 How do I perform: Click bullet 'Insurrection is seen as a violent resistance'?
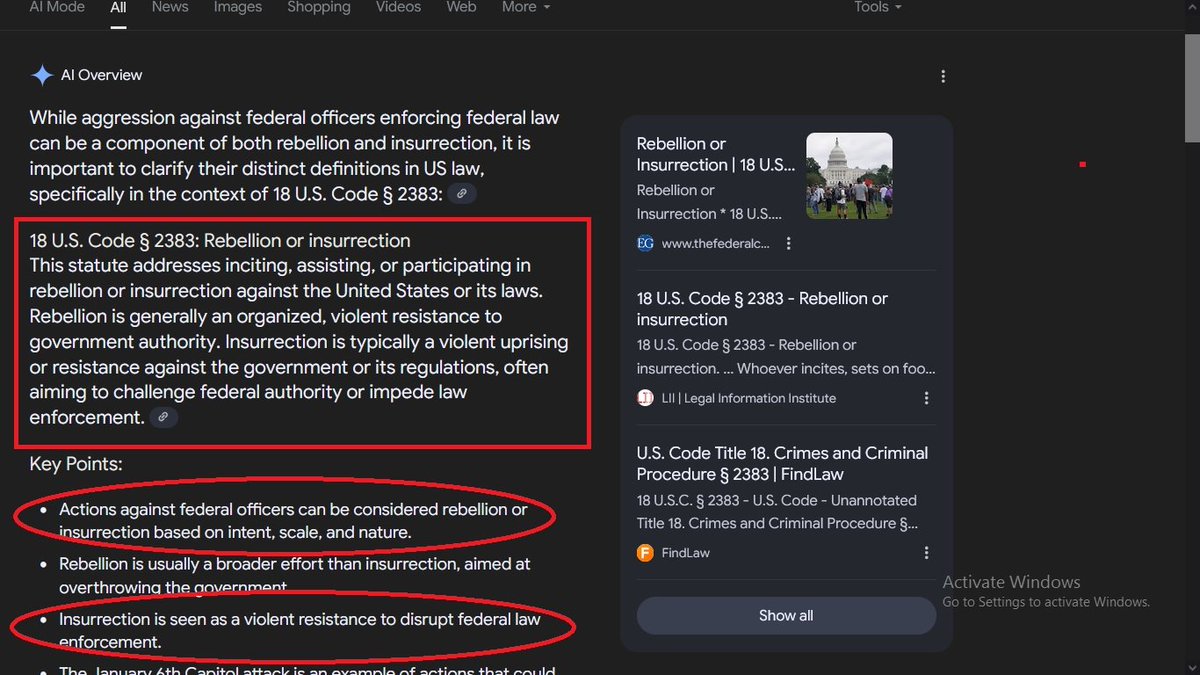pyautogui.click(x=299, y=630)
